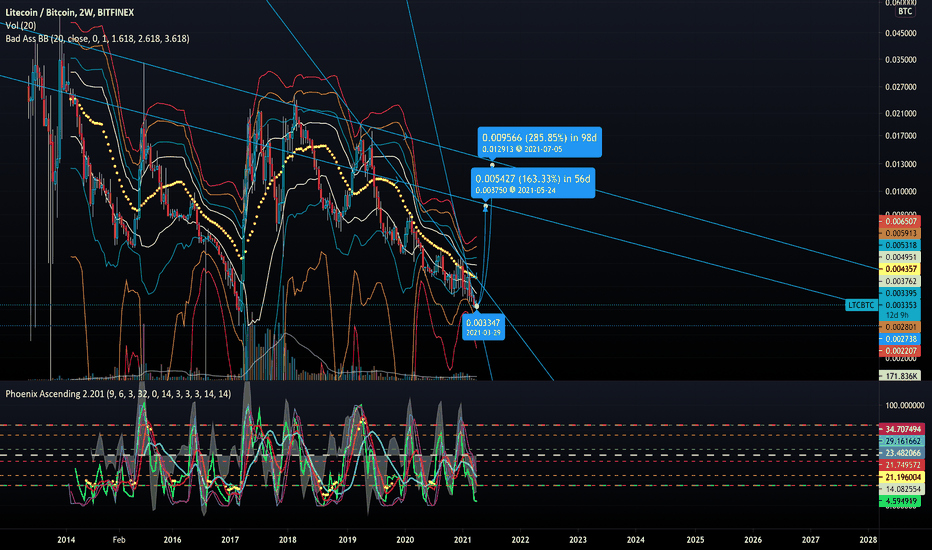
Task: Click Feb on the time axis
Action: 119,540
